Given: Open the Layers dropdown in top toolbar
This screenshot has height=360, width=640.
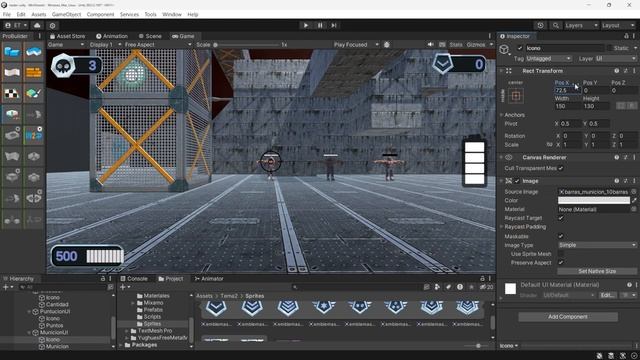Looking at the screenshot, I should (581, 25).
